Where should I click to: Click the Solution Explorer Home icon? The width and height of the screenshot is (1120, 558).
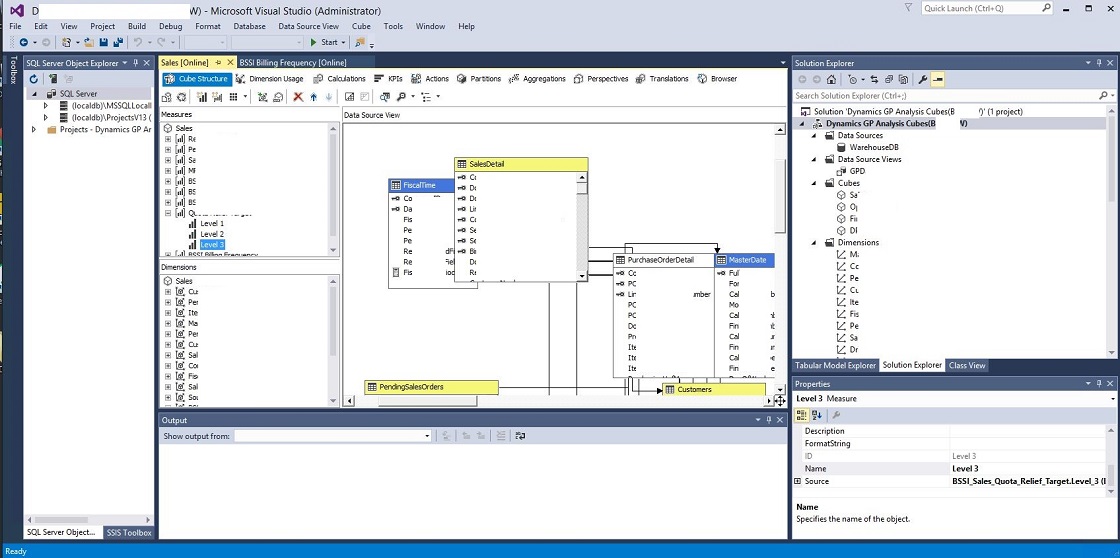tap(831, 79)
